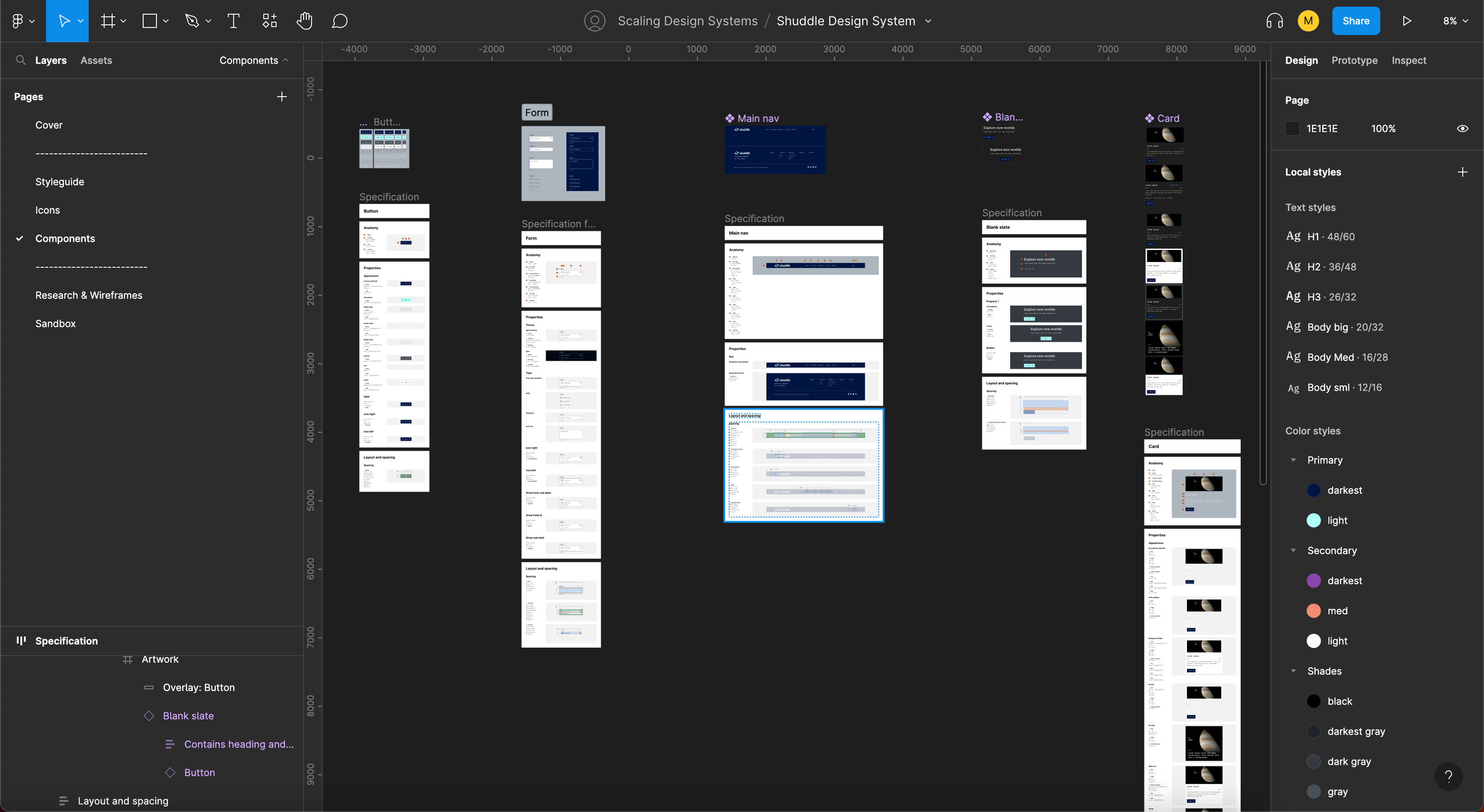Select the Hand tool
The image size is (1484, 812).
pos(304,21)
